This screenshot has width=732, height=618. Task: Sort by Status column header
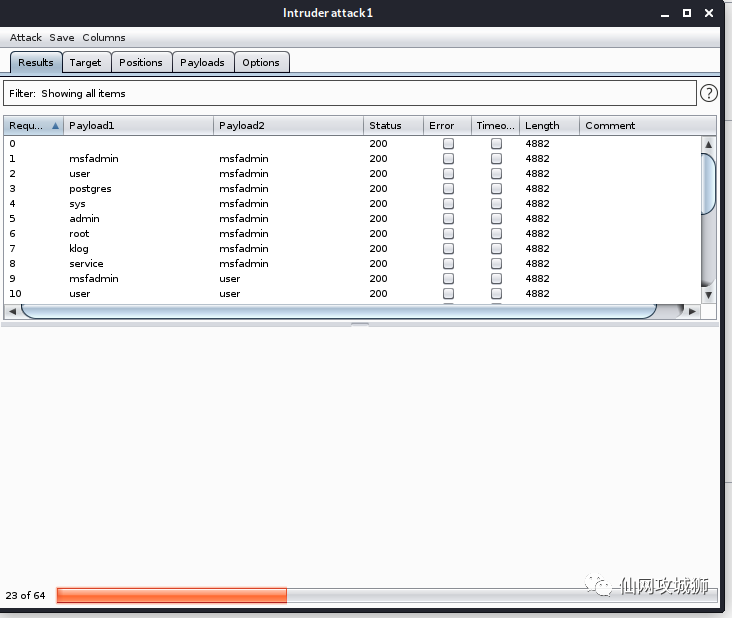pyautogui.click(x=394, y=126)
